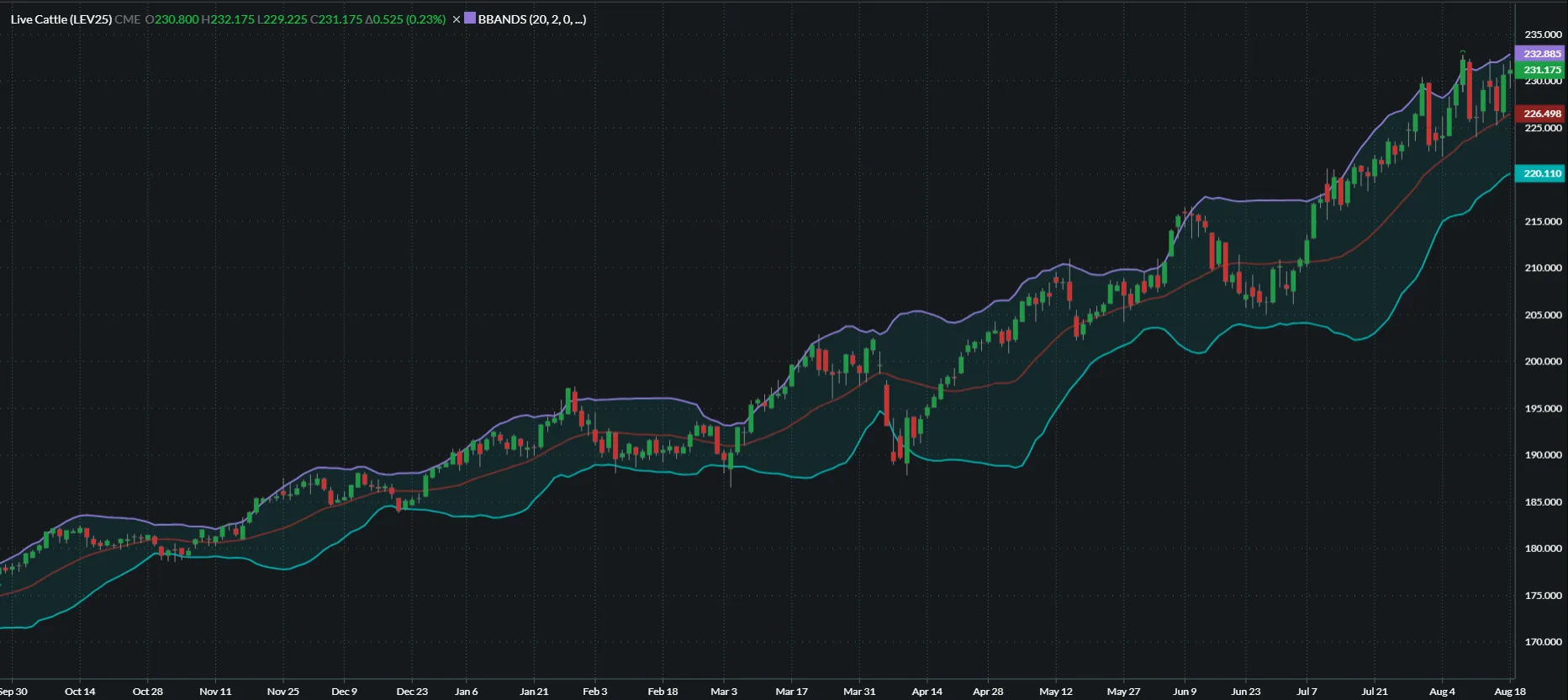Click the purple BBANDS color swatch
Screen dimensions: 1568x700
click(470, 18)
